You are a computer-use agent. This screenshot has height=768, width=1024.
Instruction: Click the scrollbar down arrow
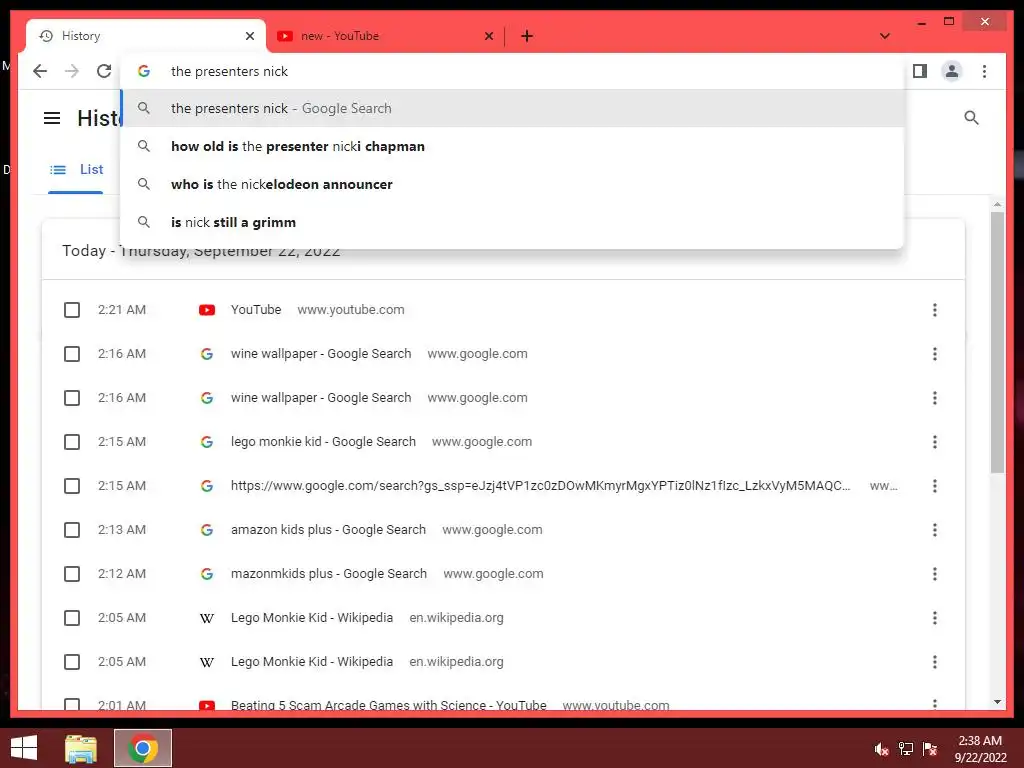pyautogui.click(x=997, y=702)
